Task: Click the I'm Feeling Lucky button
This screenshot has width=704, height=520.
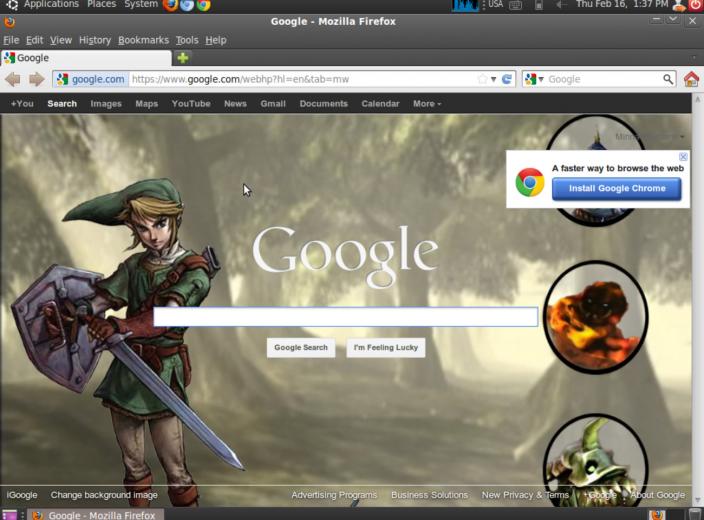Action: click(x=386, y=348)
